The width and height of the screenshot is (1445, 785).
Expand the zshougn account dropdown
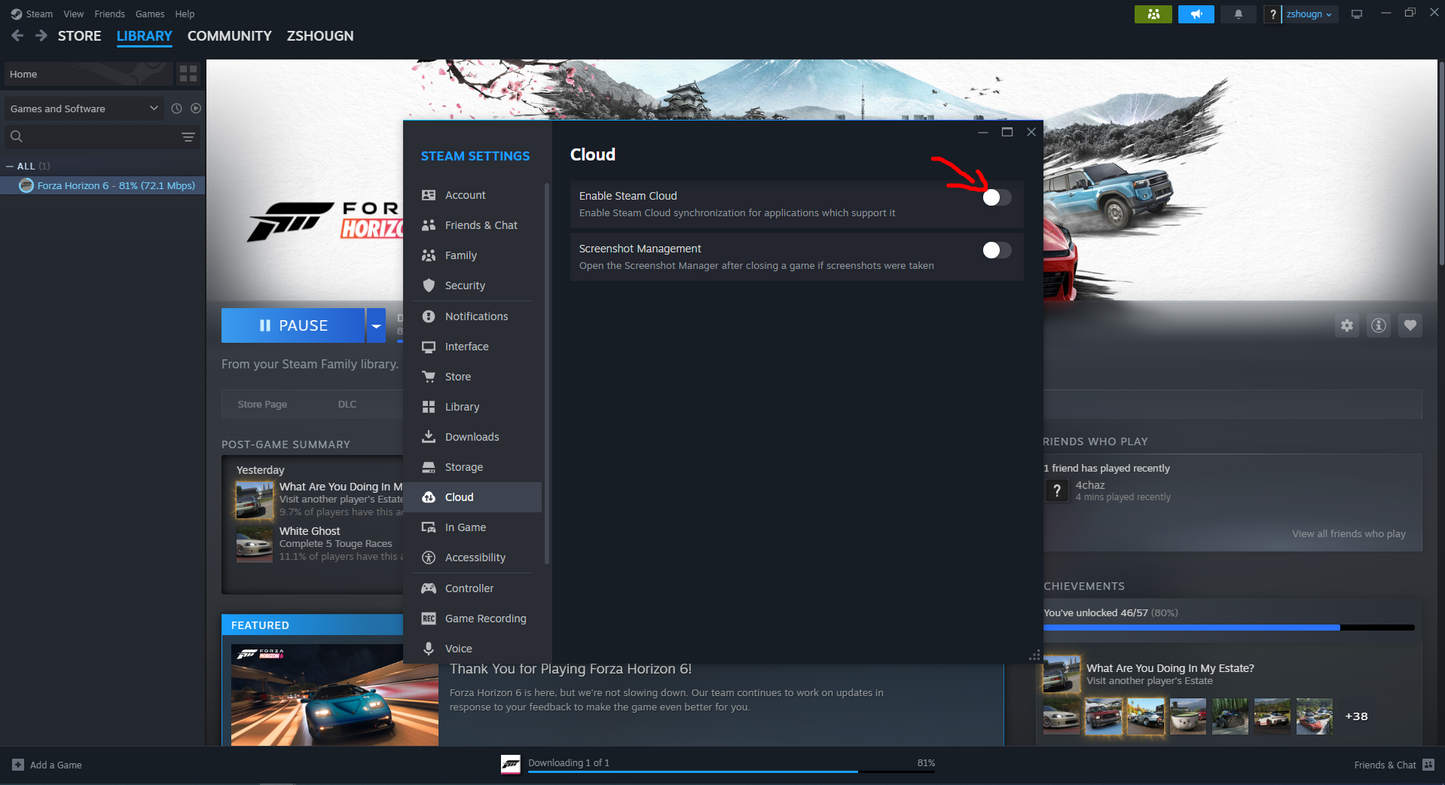tap(1309, 14)
